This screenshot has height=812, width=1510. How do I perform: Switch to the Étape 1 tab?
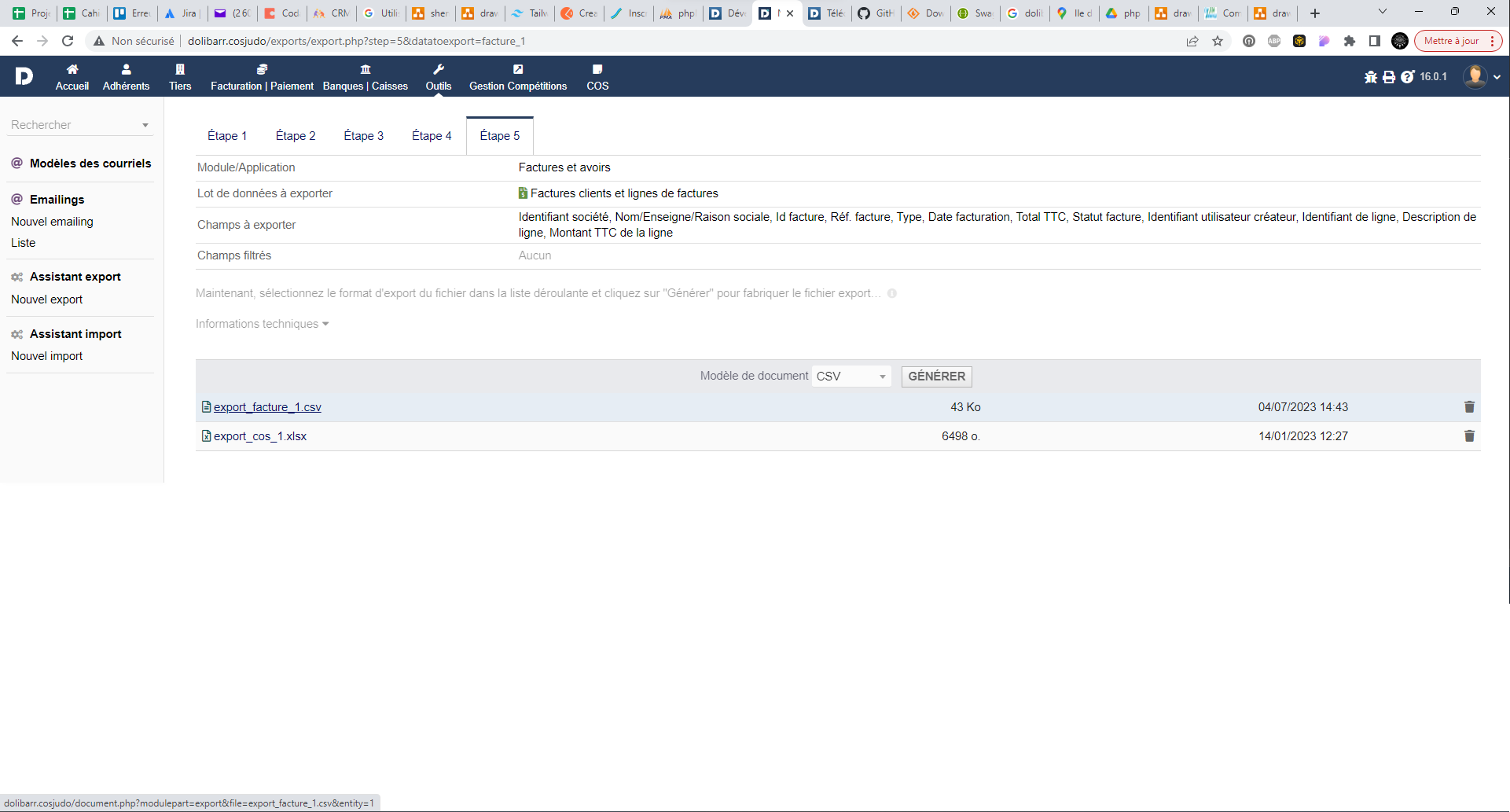[227, 136]
